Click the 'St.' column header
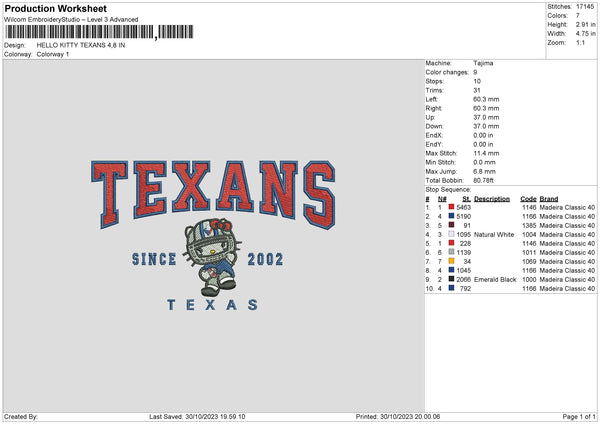600x424 pixels. [x=466, y=199]
